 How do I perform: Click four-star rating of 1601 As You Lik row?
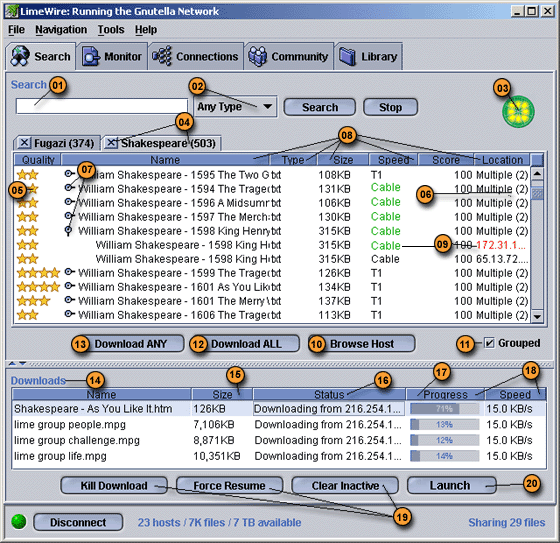[38, 287]
